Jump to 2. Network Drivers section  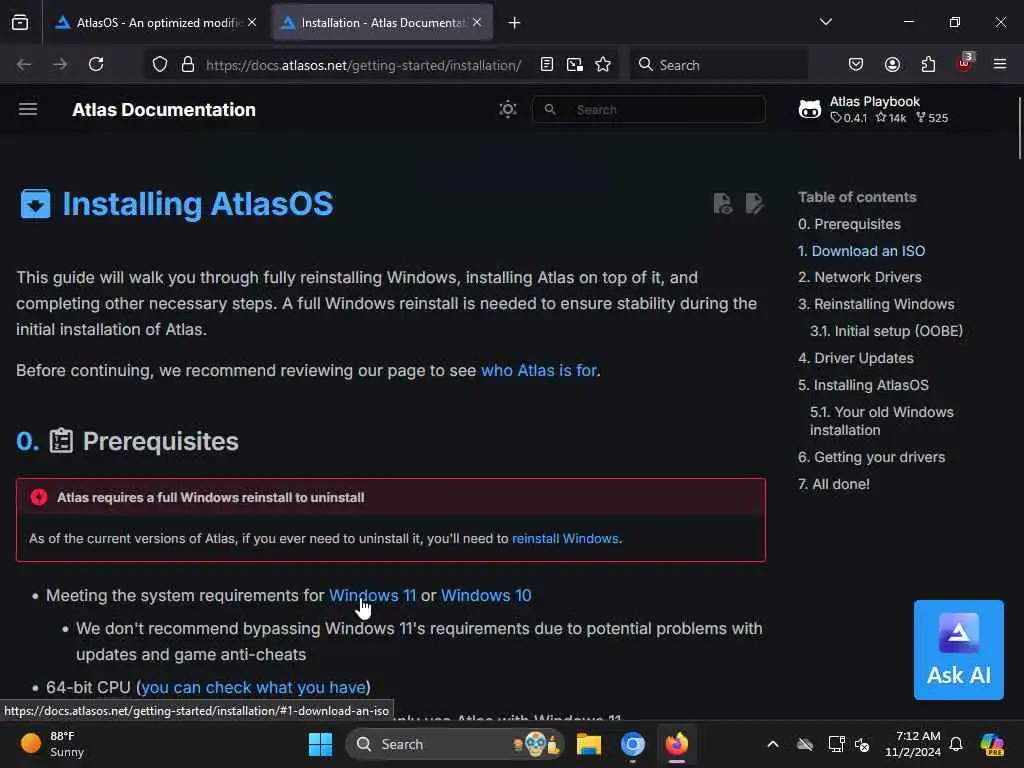coord(859,278)
